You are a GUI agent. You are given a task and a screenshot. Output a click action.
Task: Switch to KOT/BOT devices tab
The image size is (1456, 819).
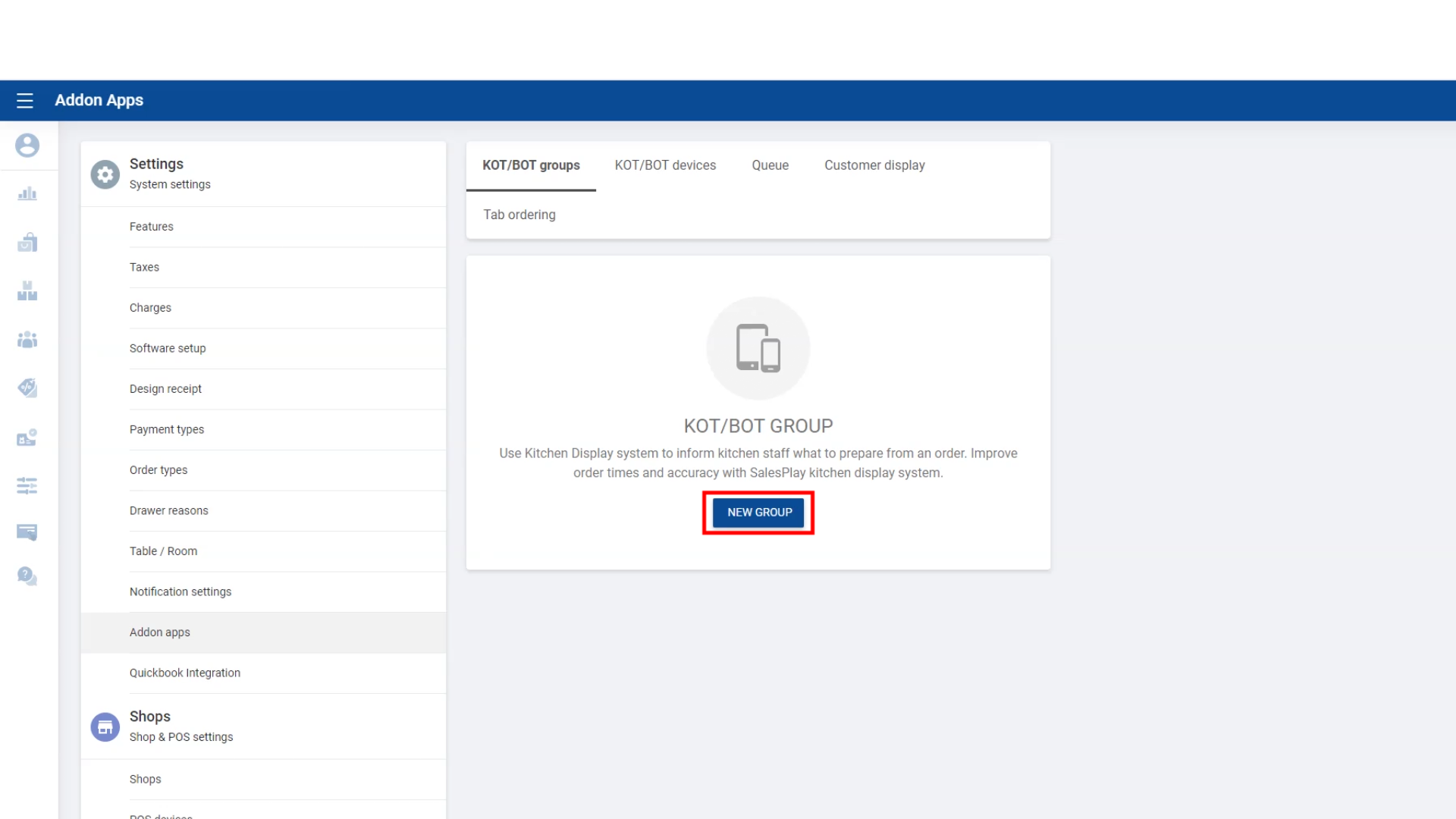coord(665,165)
